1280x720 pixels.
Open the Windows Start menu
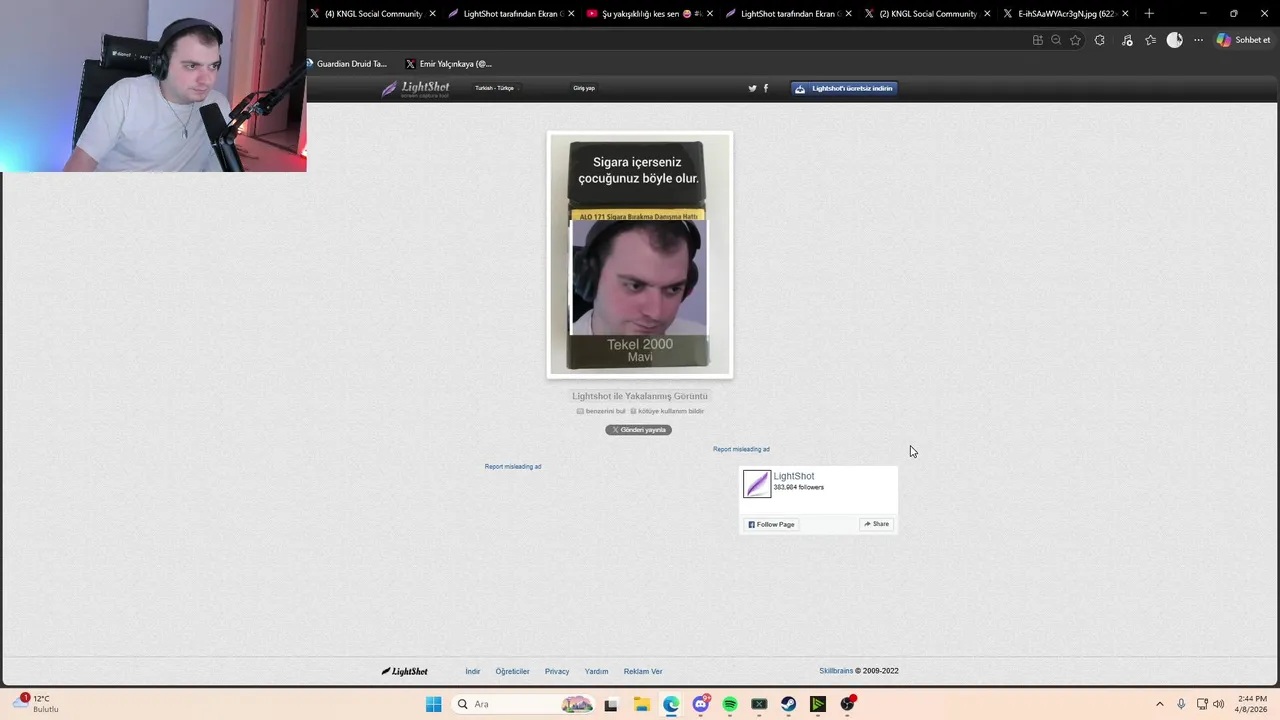433,704
